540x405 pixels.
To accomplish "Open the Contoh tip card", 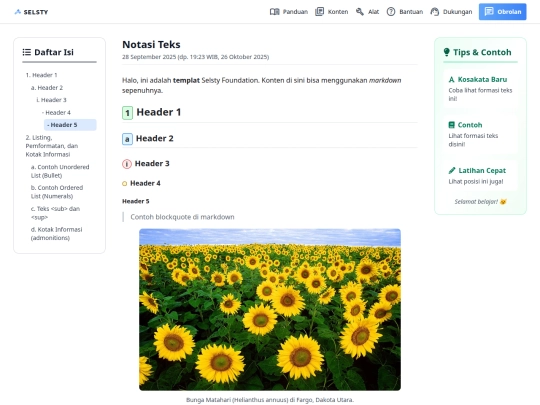I will tap(480, 134).
